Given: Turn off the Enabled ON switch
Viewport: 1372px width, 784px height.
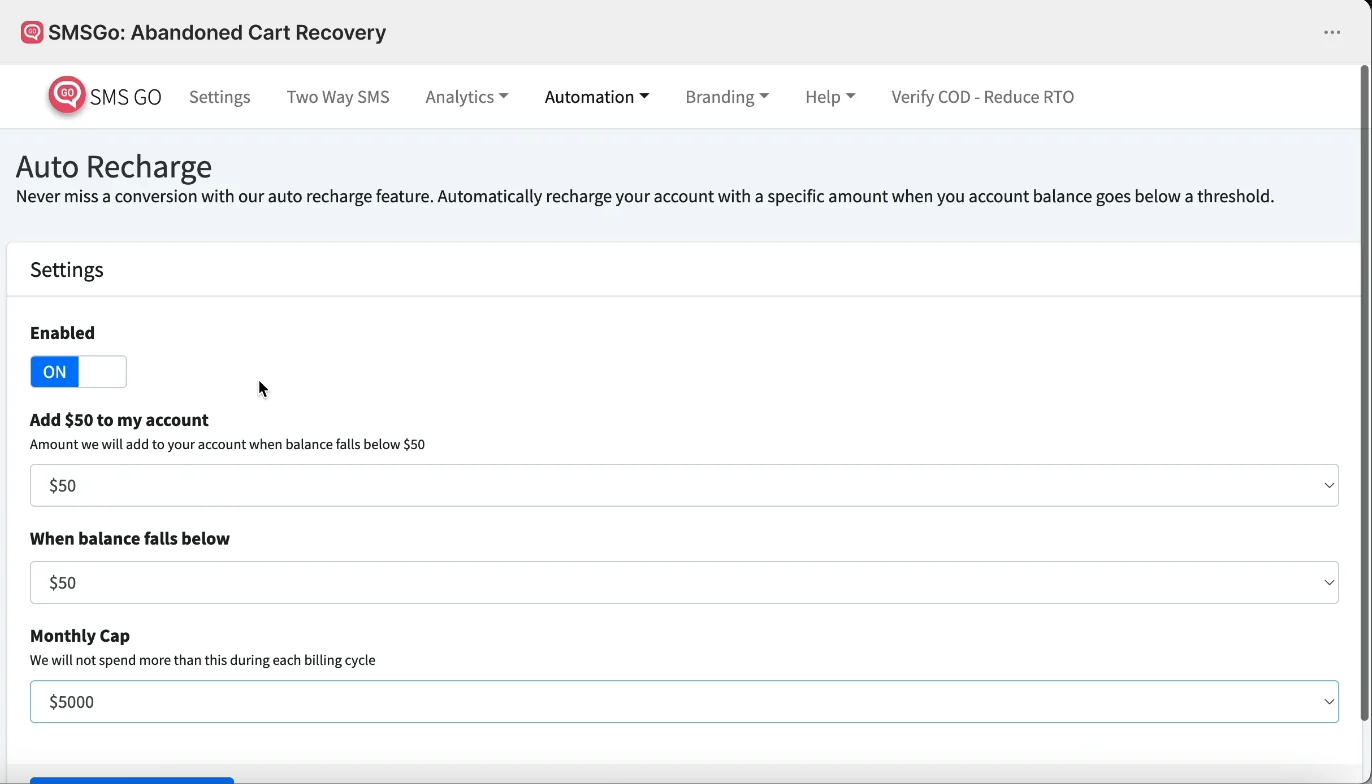Looking at the screenshot, I should point(78,372).
